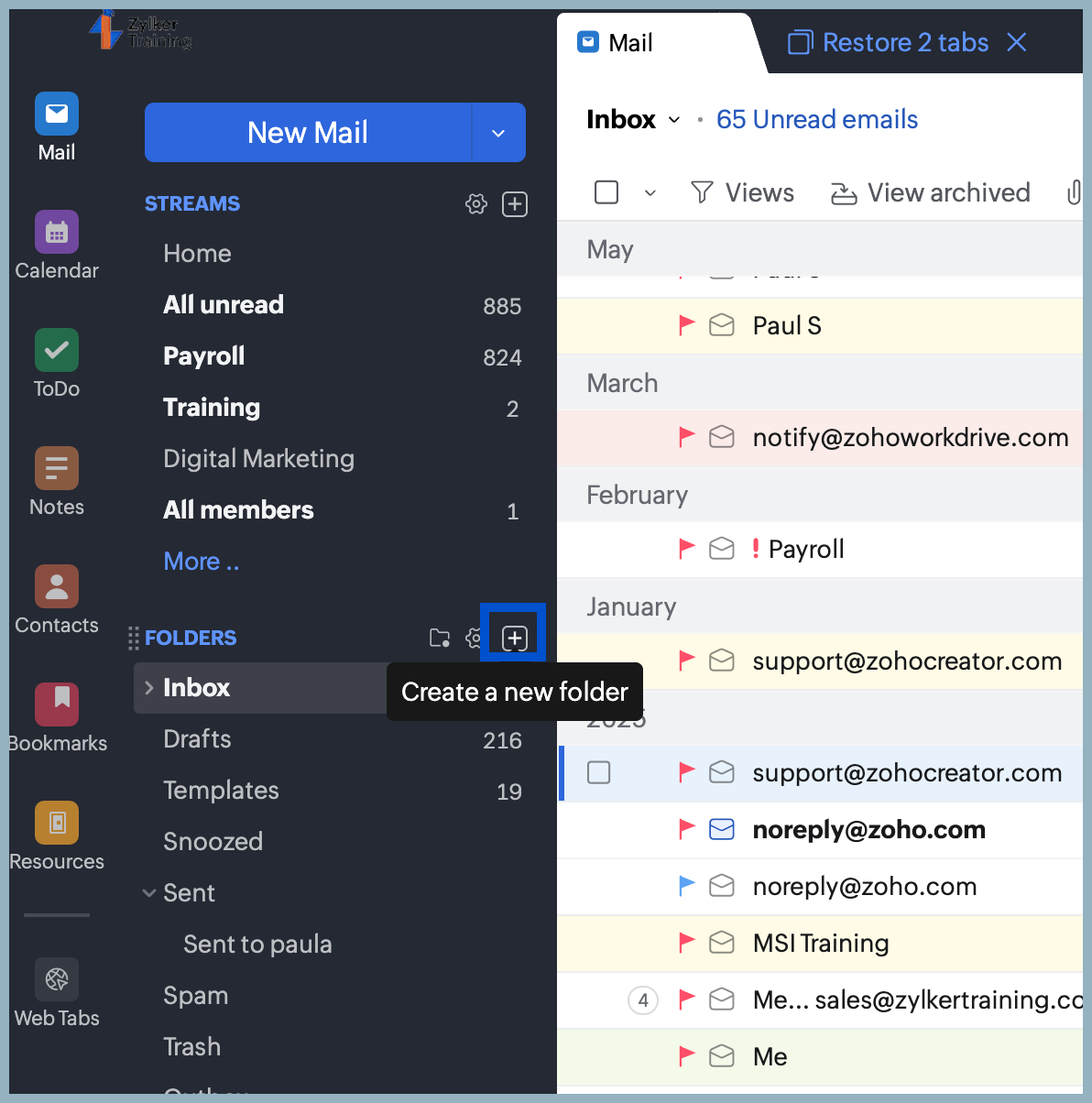Viewport: 1092px width, 1103px height.
Task: Open the Bookmarks app
Action: click(x=57, y=718)
